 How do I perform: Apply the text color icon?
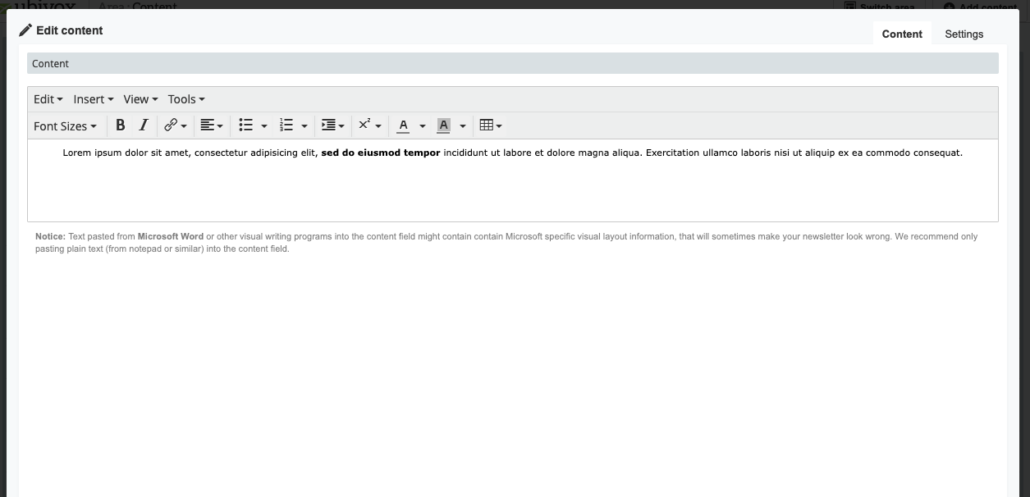(x=403, y=125)
